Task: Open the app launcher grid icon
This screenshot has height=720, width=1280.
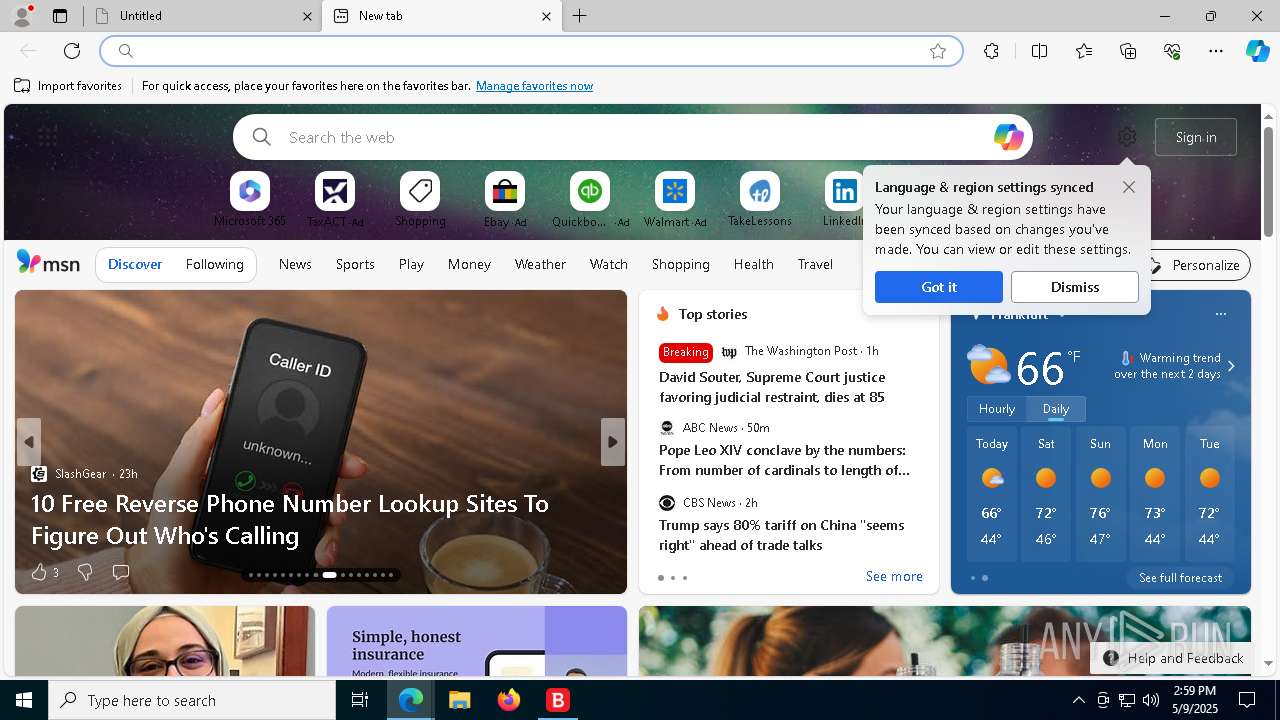Action: pos(47,136)
